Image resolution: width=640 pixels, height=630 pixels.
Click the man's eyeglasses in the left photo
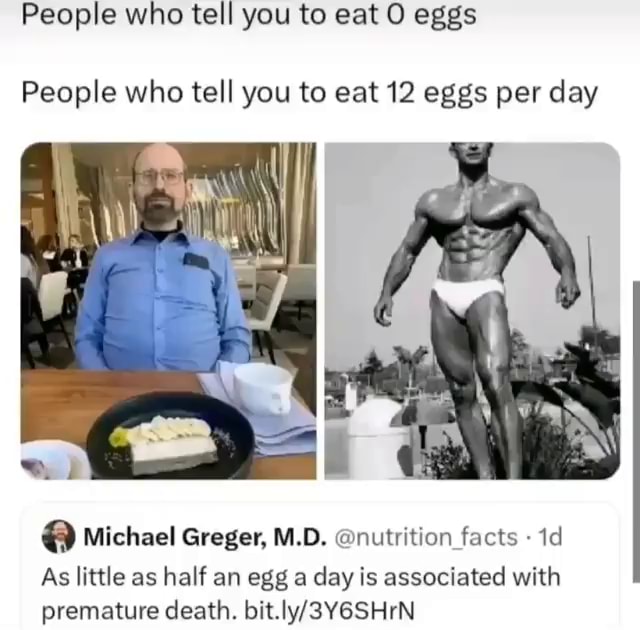pos(159,177)
